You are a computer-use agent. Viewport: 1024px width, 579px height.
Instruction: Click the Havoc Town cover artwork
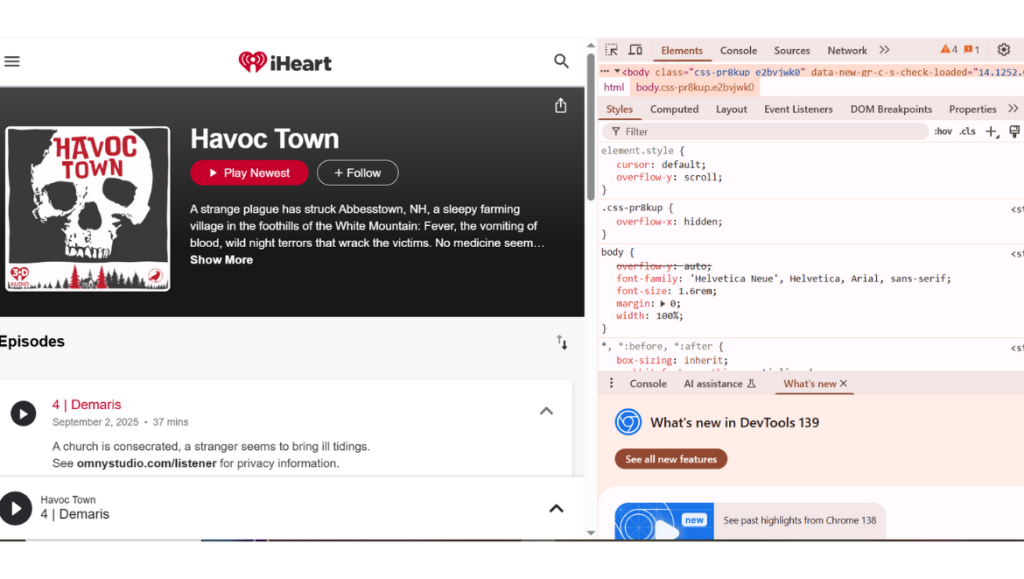click(x=88, y=209)
